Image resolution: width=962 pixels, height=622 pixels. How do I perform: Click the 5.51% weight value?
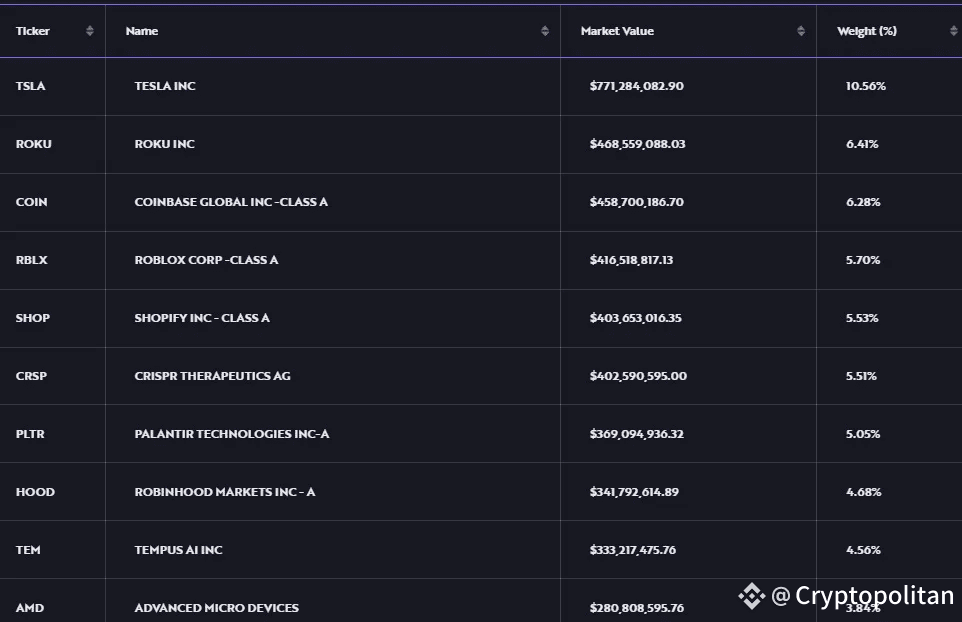(861, 376)
